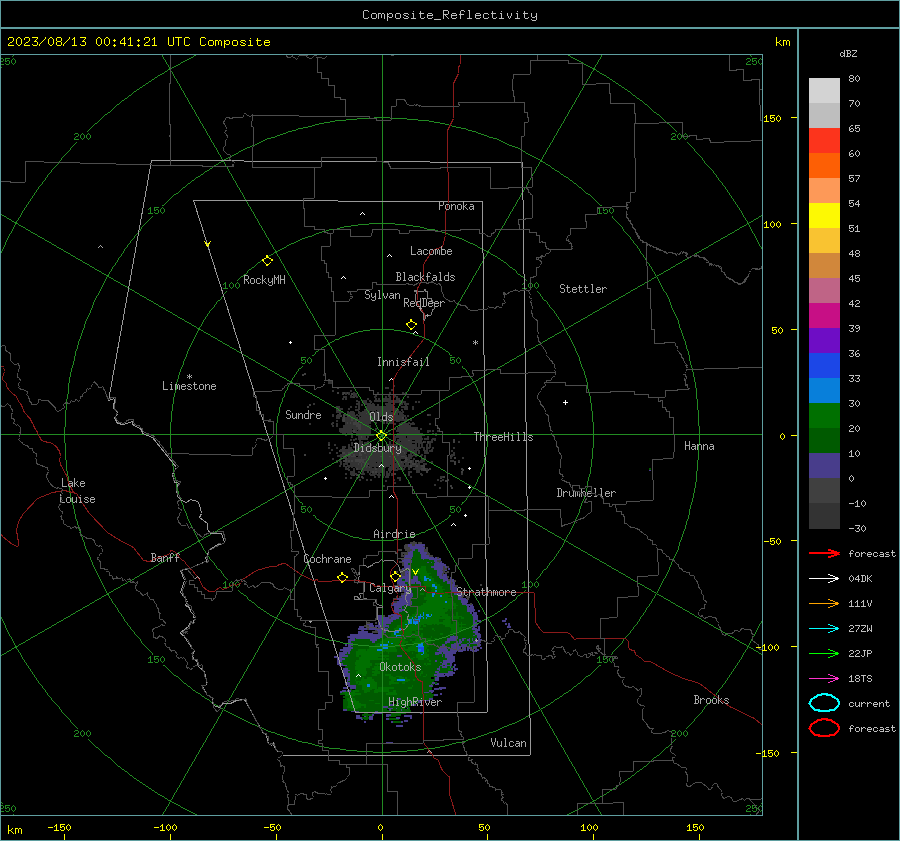Click the asterisk marker above Limestone

coord(189,377)
